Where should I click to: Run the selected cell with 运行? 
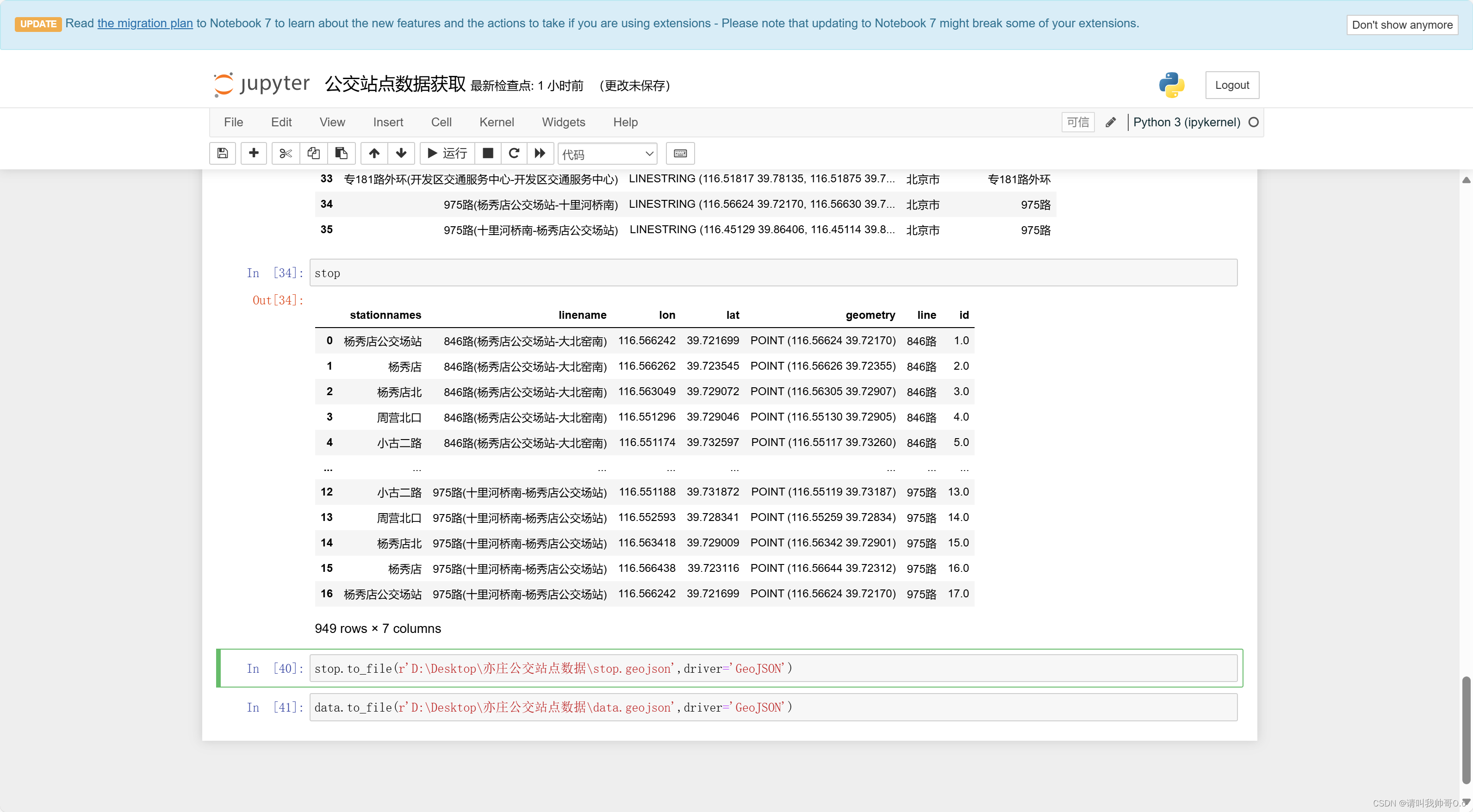point(446,153)
